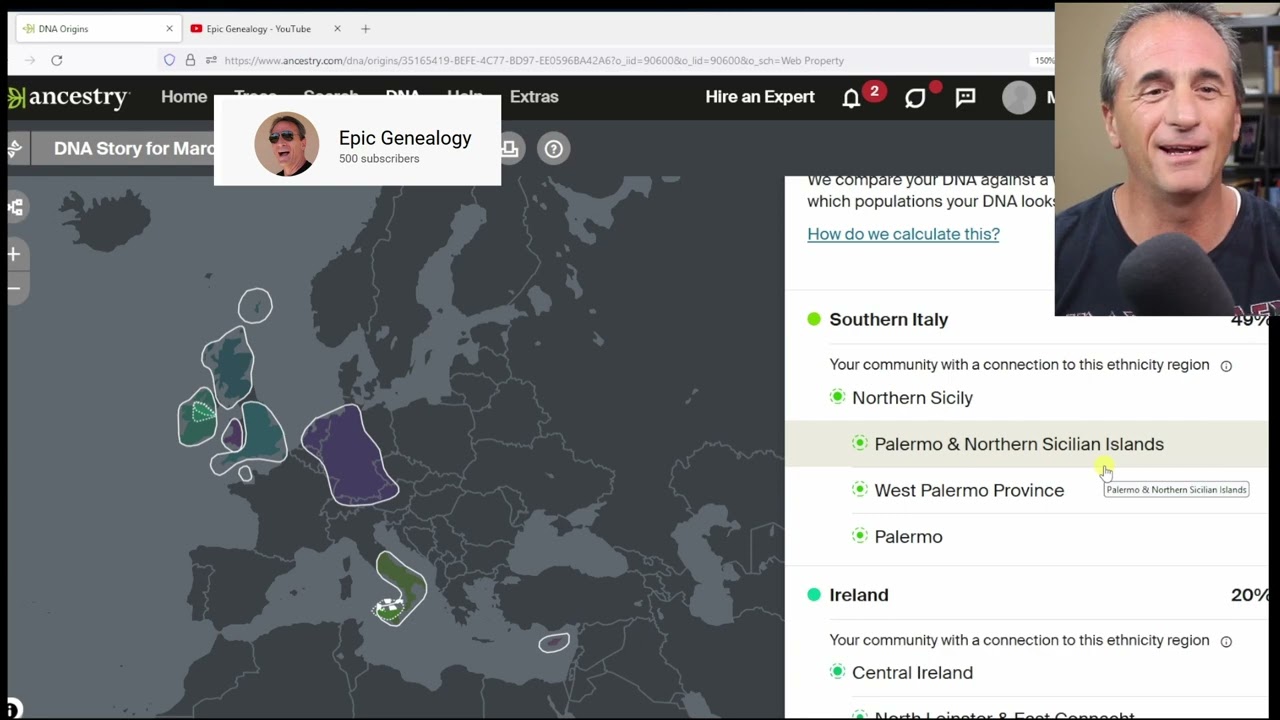Click the Epic Genealogy channel name
The height and width of the screenshot is (720, 1280).
(x=405, y=138)
